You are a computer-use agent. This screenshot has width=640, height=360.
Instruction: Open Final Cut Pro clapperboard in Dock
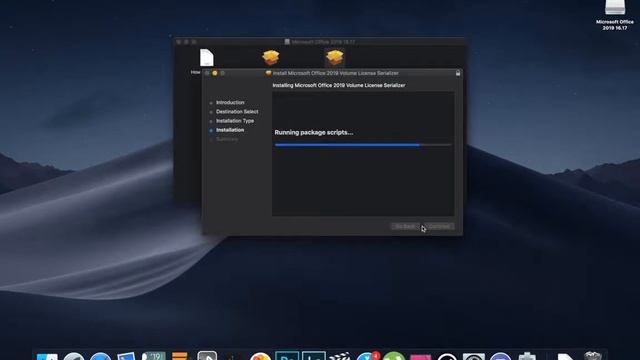(340, 356)
